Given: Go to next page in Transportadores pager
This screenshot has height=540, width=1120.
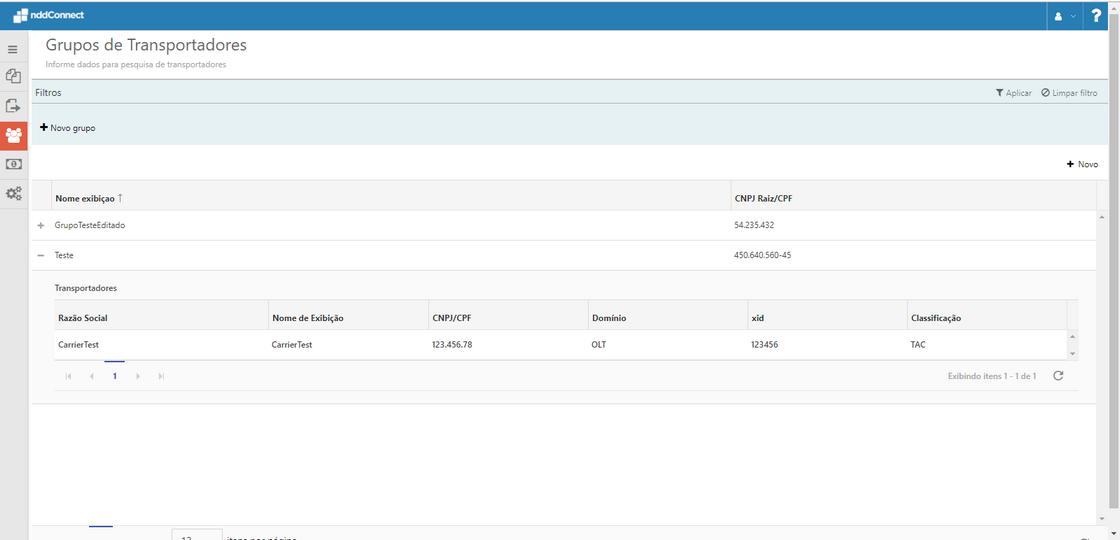Looking at the screenshot, I should click(x=138, y=376).
